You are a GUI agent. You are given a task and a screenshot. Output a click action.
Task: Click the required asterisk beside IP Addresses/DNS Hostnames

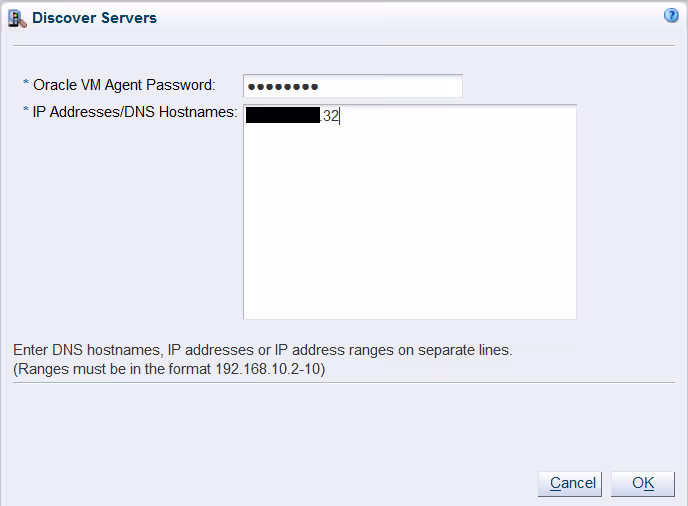[x=26, y=112]
